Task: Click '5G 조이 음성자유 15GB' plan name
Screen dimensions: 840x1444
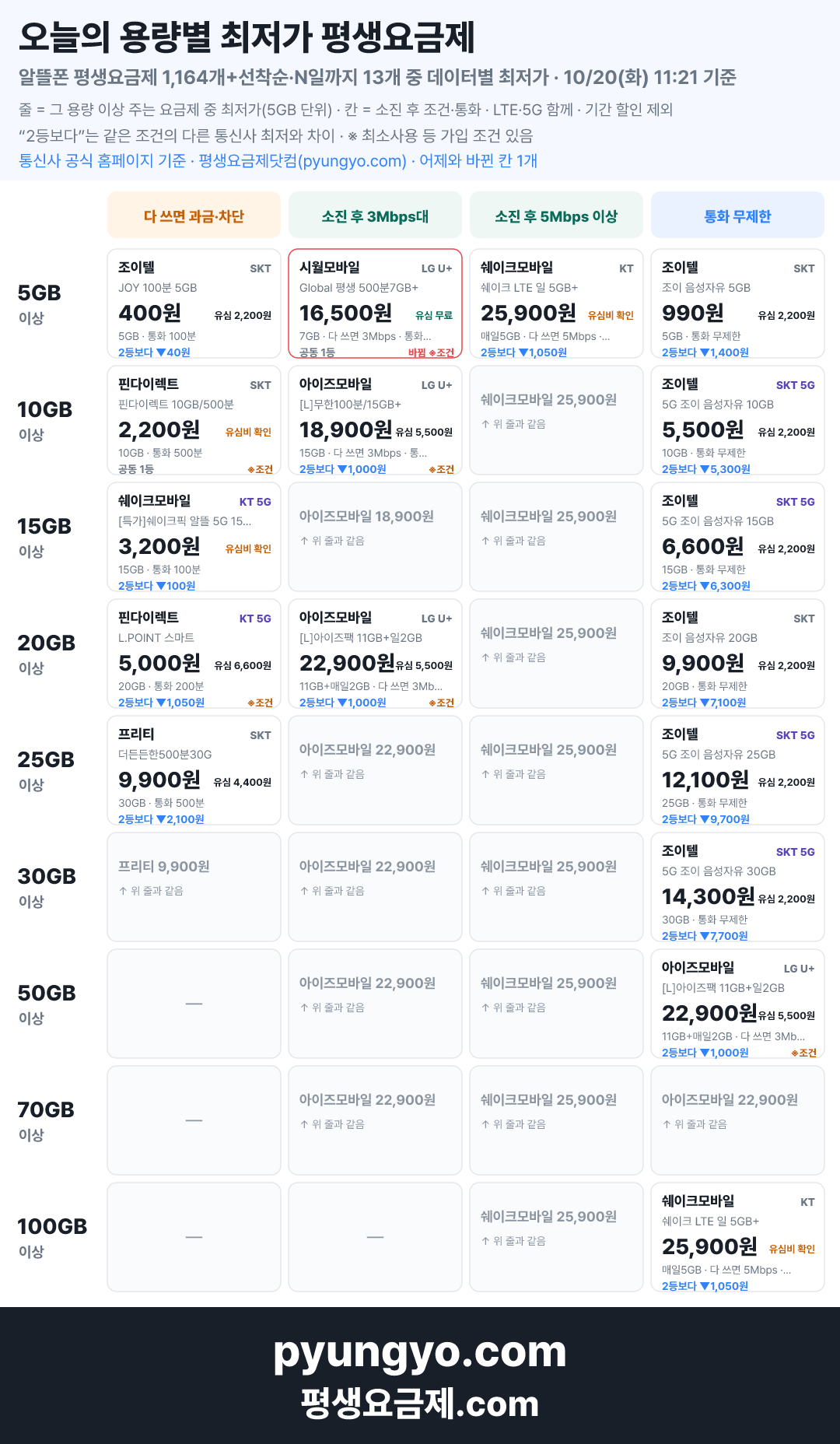Action: click(718, 521)
